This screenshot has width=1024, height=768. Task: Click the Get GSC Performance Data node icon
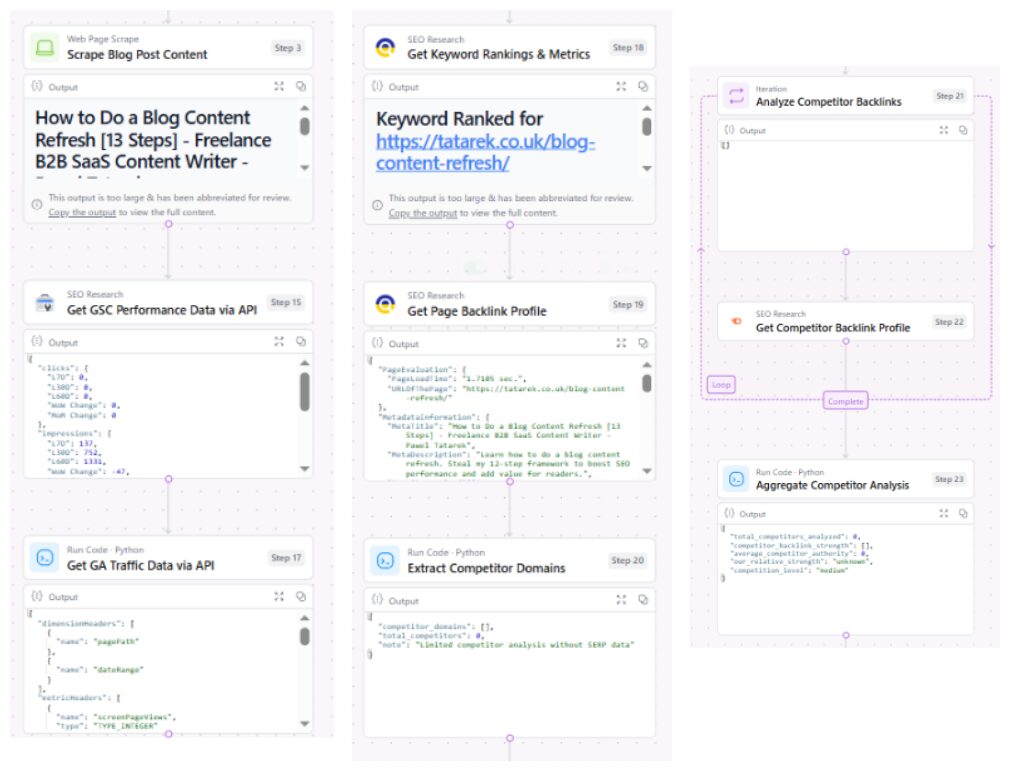(44, 303)
